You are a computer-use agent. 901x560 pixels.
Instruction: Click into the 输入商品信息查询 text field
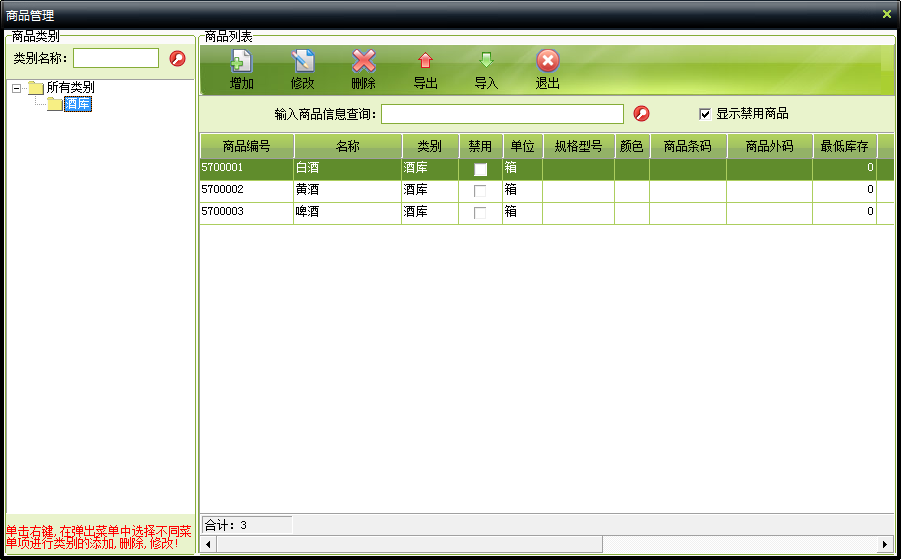coord(502,114)
